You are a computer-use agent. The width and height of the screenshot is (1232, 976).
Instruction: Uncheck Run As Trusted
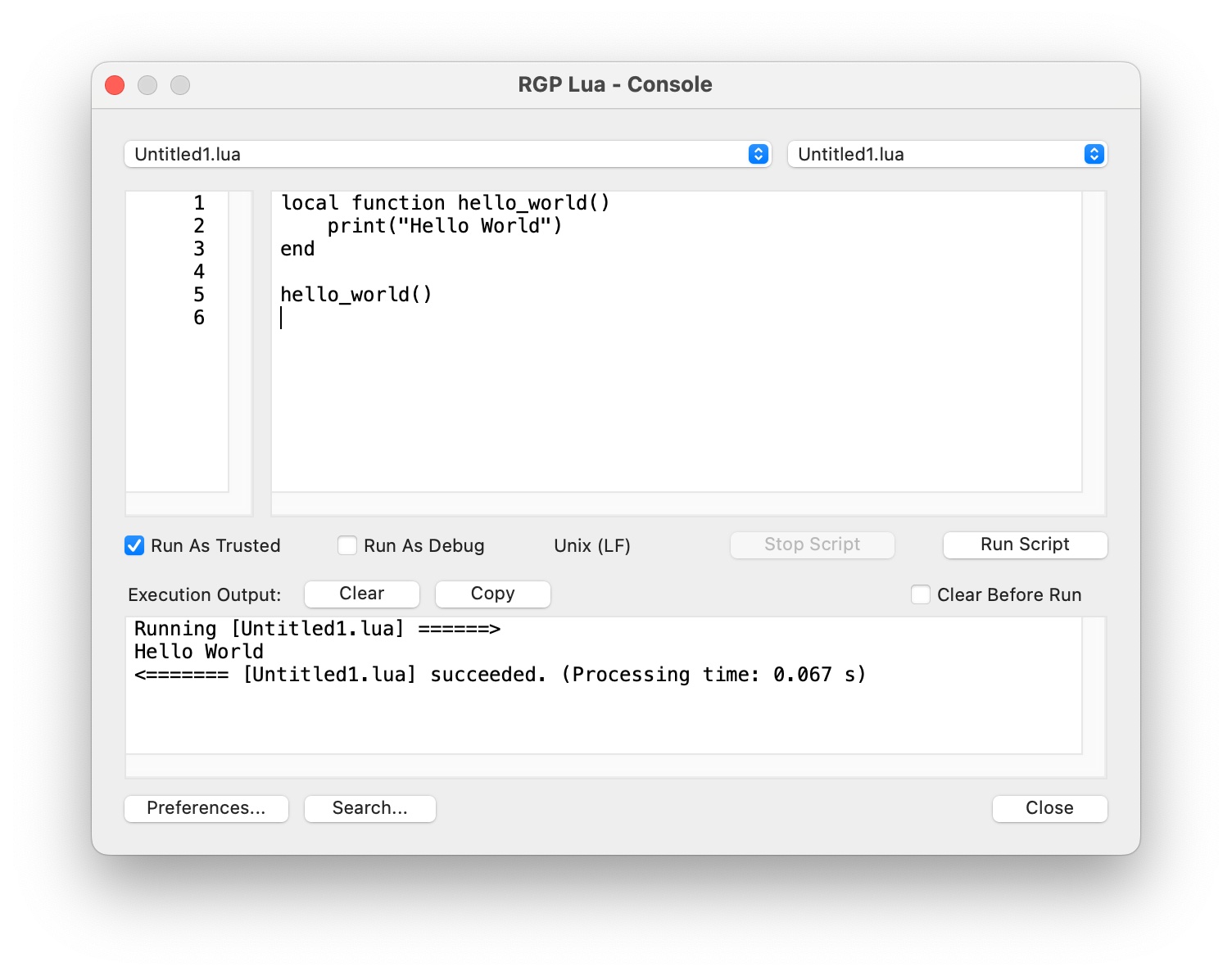(134, 545)
